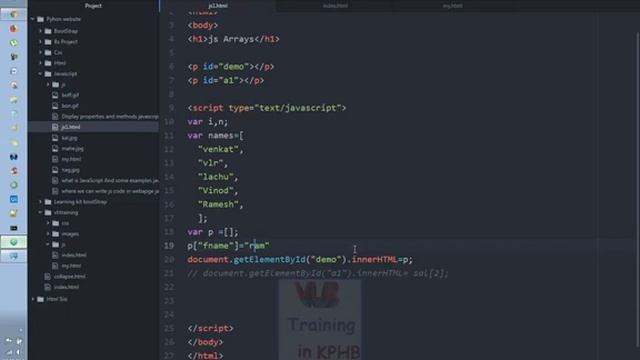Expand the js folder inside Javascript
Viewport: 640px width, 360px height.
[48, 84]
